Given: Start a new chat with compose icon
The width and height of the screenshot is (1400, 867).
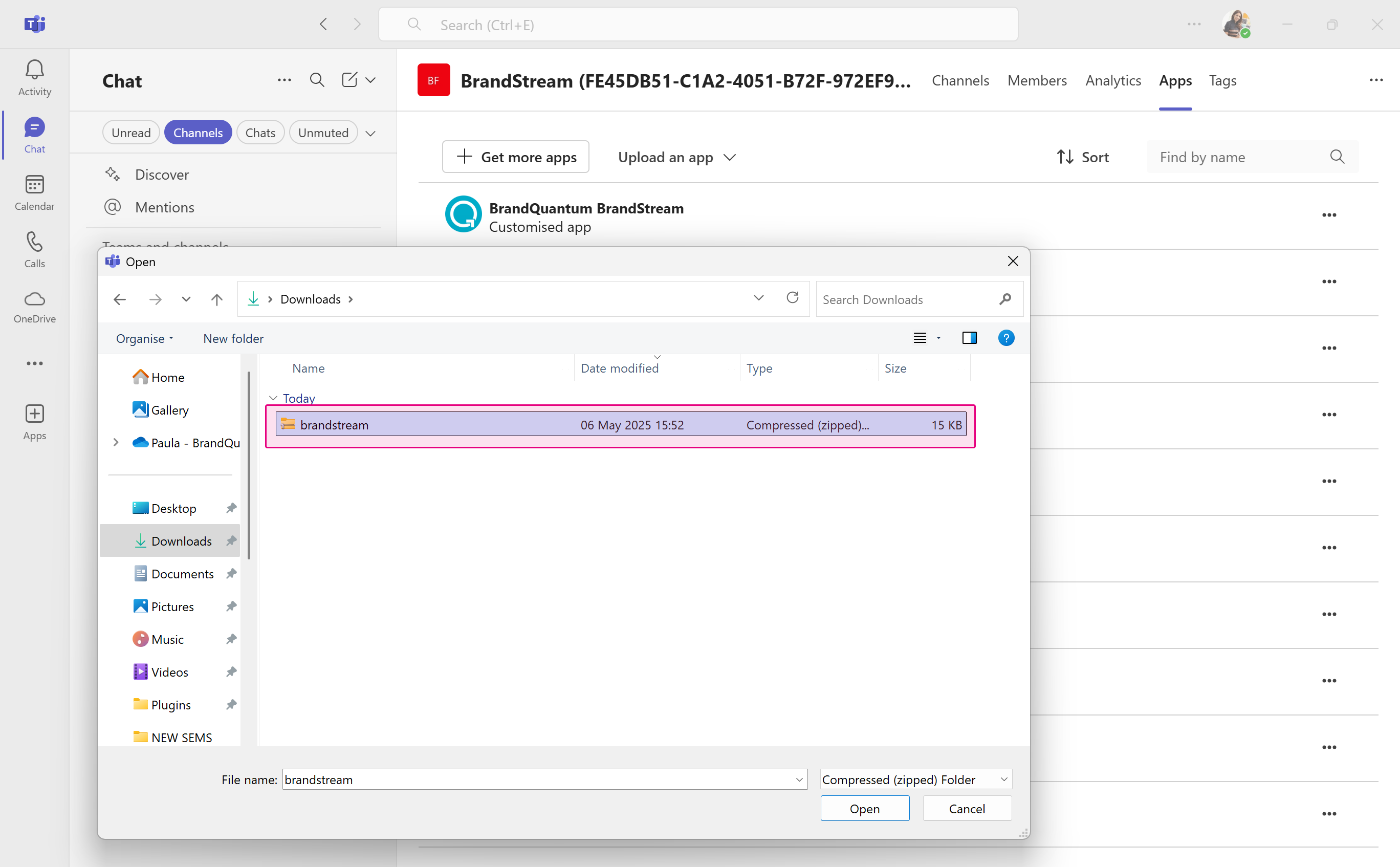Looking at the screenshot, I should coord(349,80).
